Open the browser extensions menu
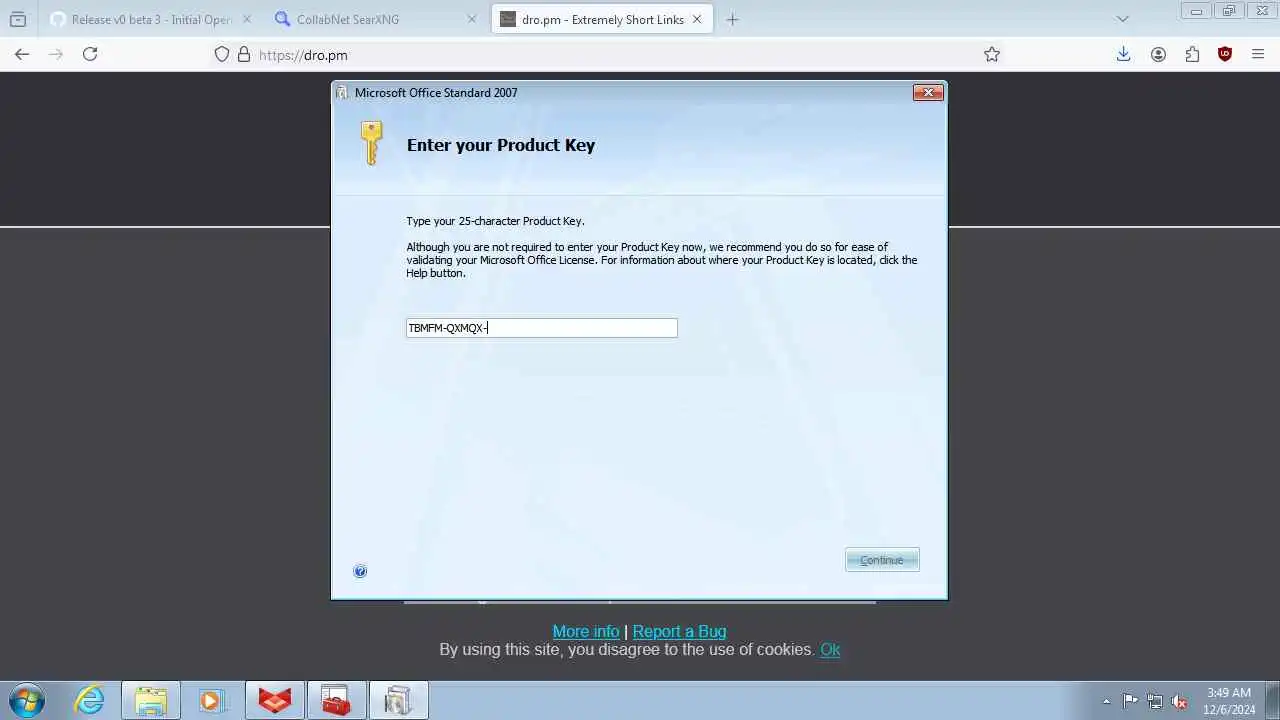The height and width of the screenshot is (720, 1280). point(1192,55)
